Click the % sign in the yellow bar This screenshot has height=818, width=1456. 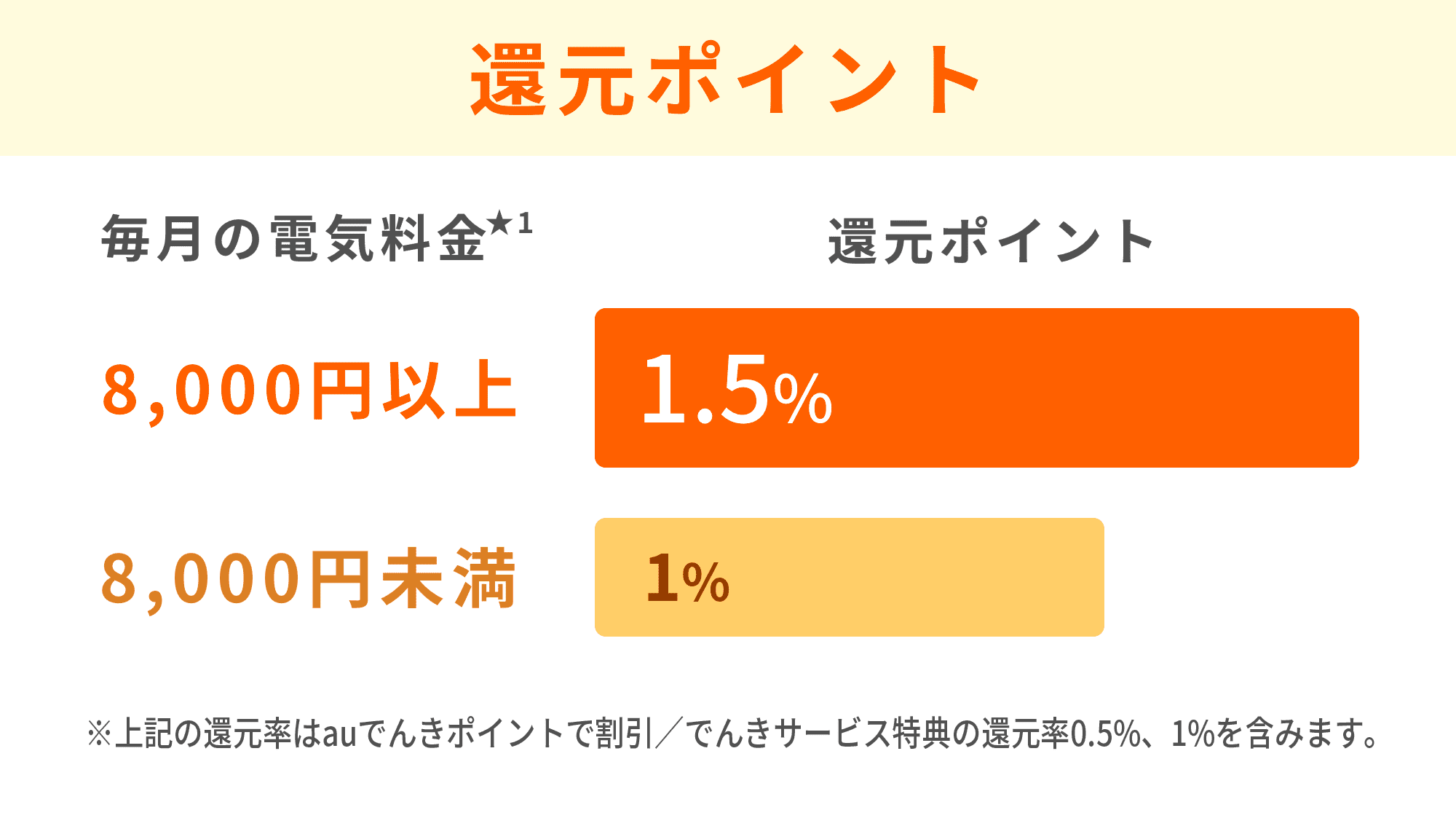[706, 583]
